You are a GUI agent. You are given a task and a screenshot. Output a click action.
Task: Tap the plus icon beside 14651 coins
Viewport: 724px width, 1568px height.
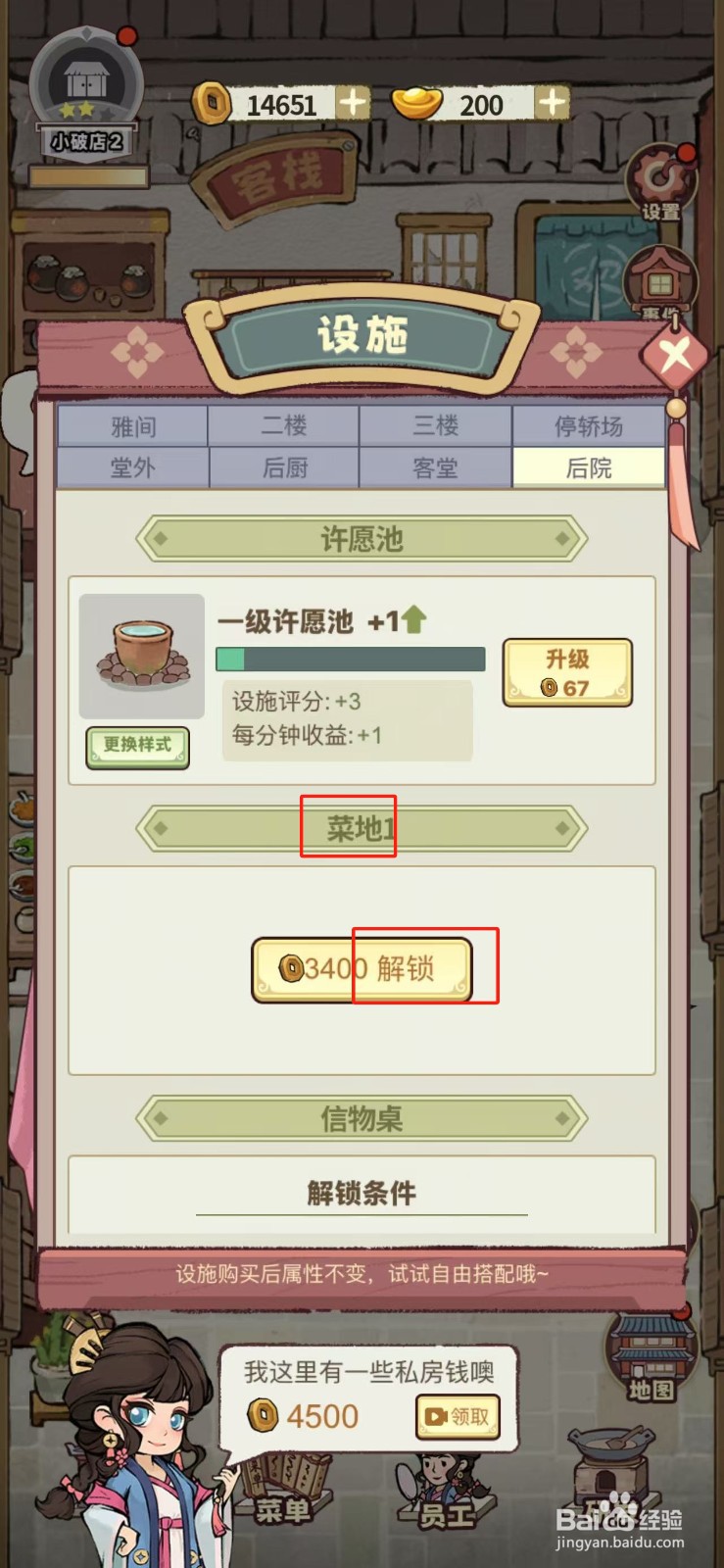[x=353, y=103]
